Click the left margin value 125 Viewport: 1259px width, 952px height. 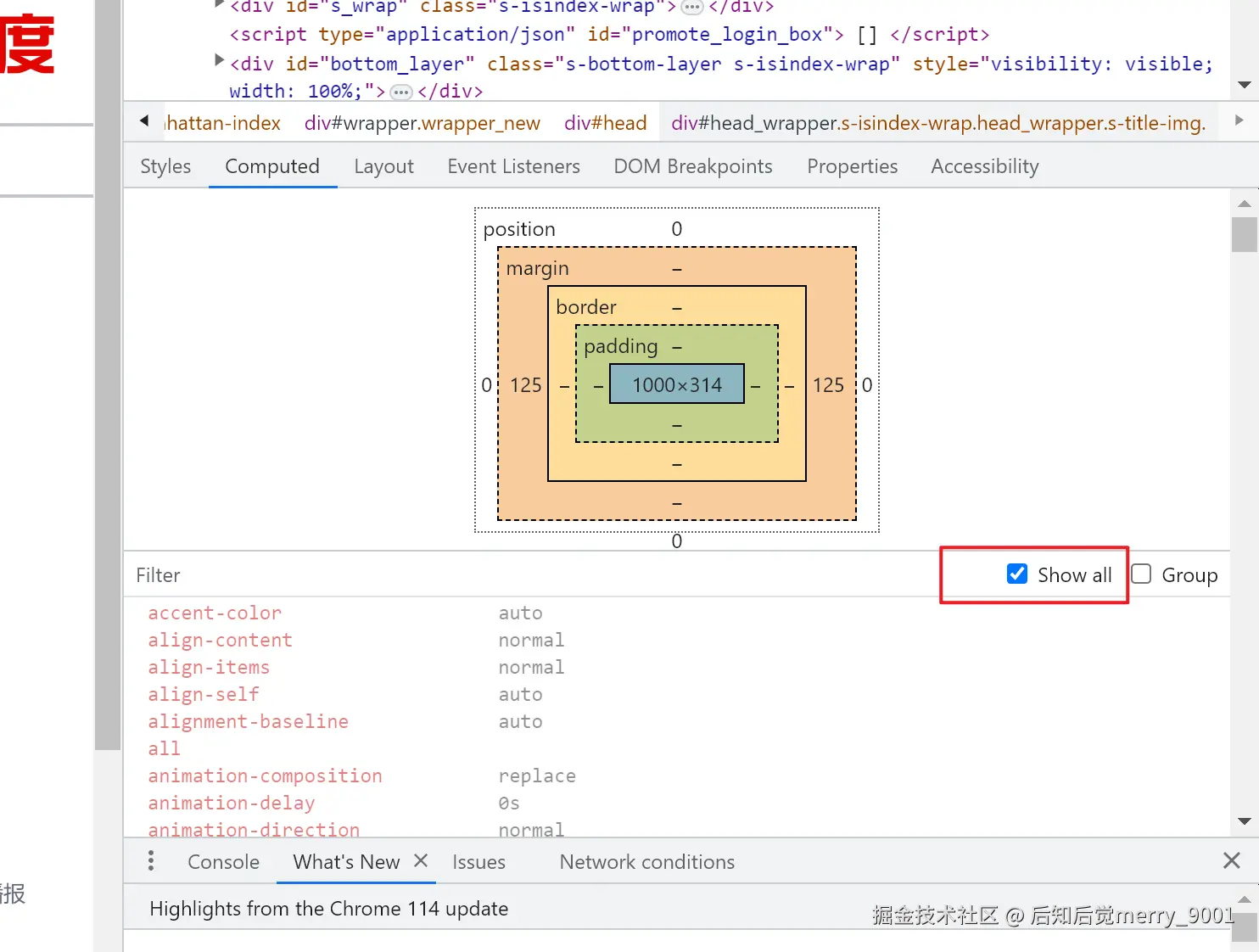(525, 385)
